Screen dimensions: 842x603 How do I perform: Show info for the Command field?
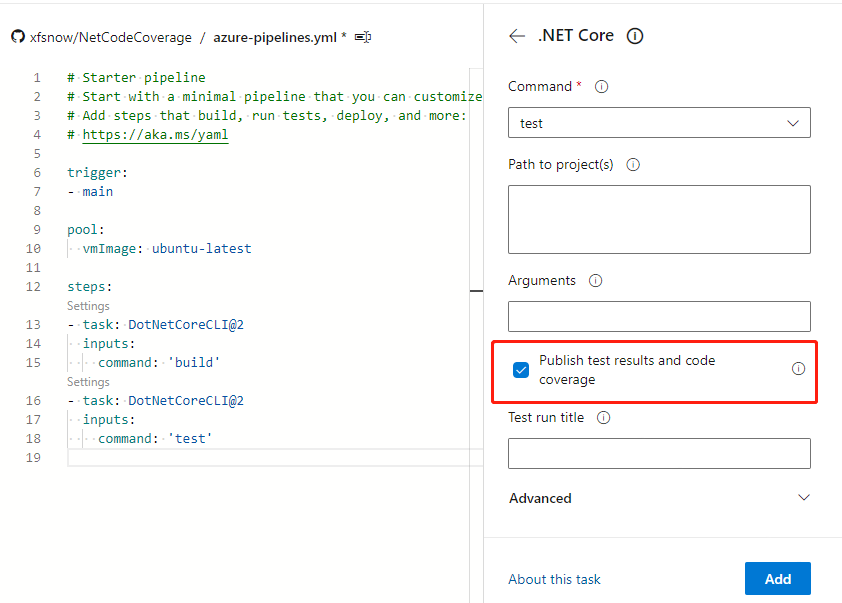coord(601,86)
